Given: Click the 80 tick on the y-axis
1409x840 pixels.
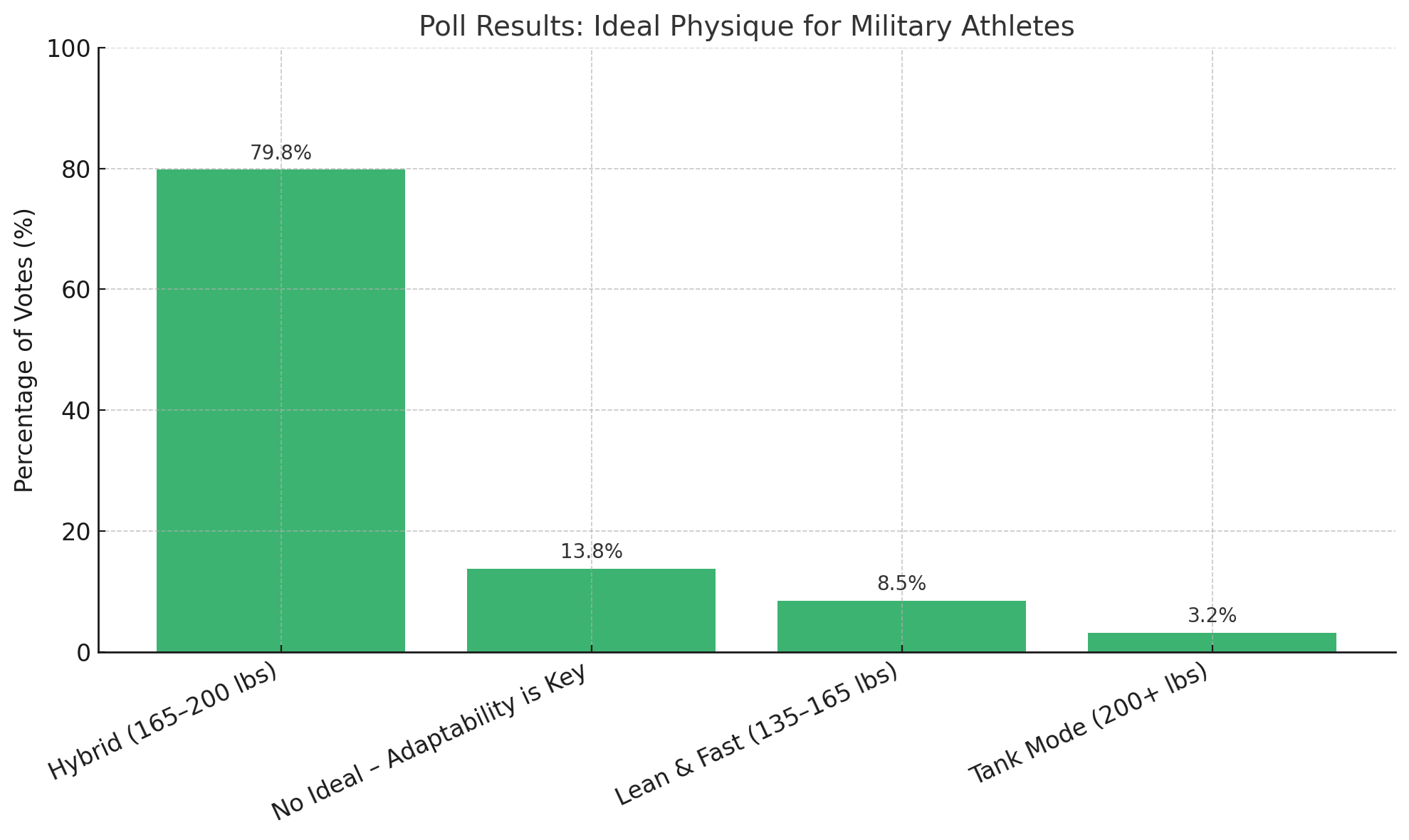Looking at the screenshot, I should tap(75, 169).
